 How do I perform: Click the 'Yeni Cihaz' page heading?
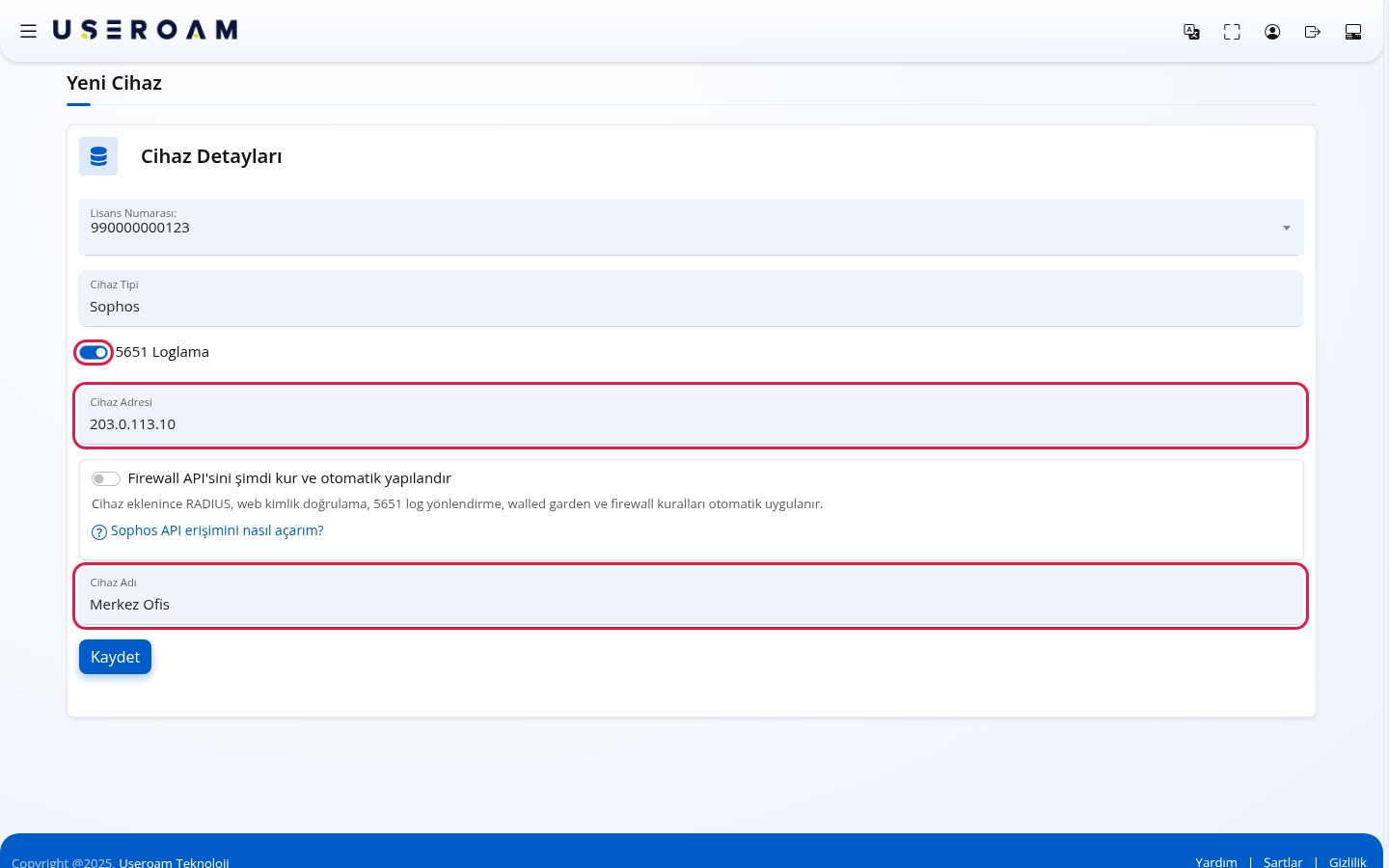click(114, 83)
